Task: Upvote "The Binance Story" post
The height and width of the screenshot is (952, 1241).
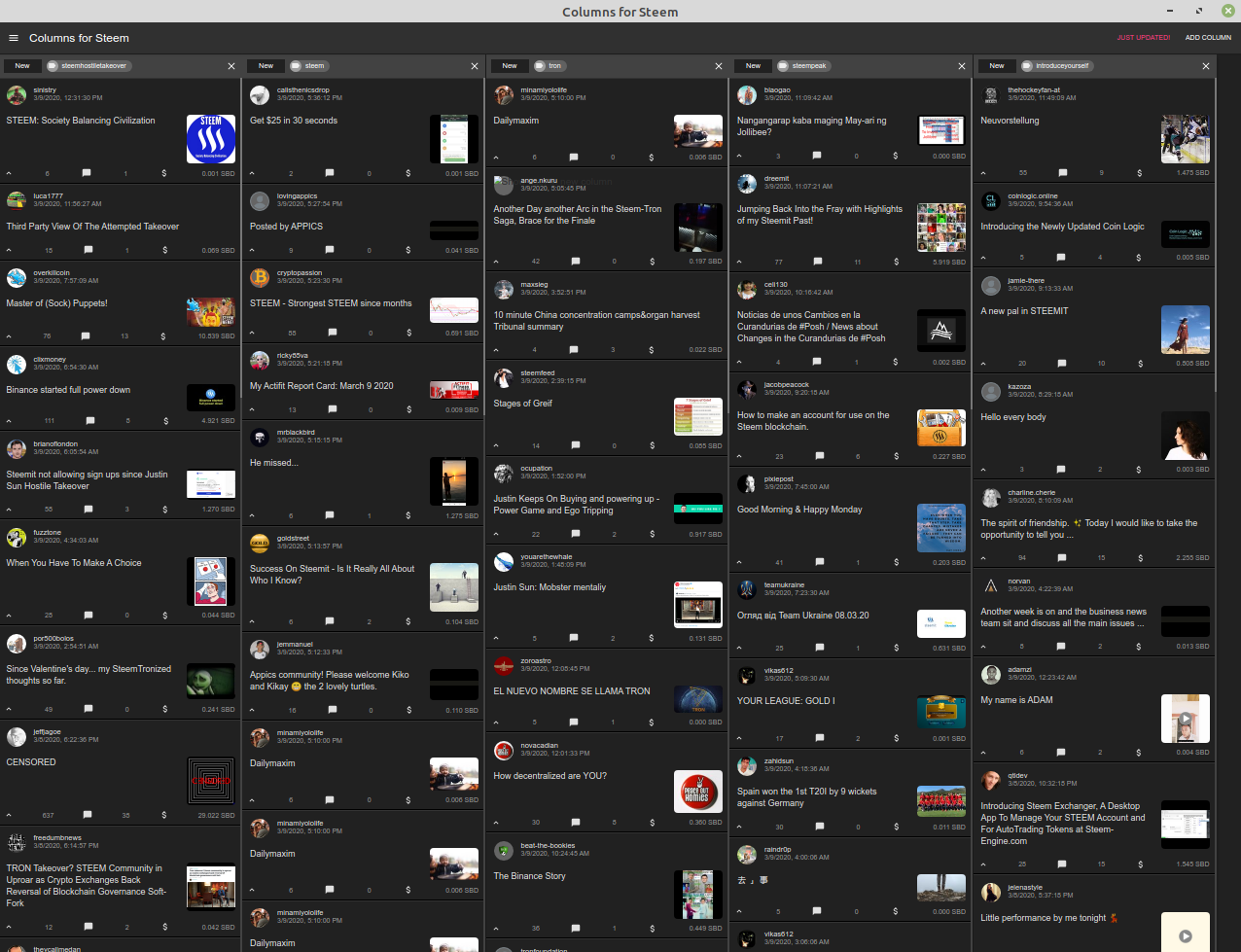Action: [x=496, y=928]
